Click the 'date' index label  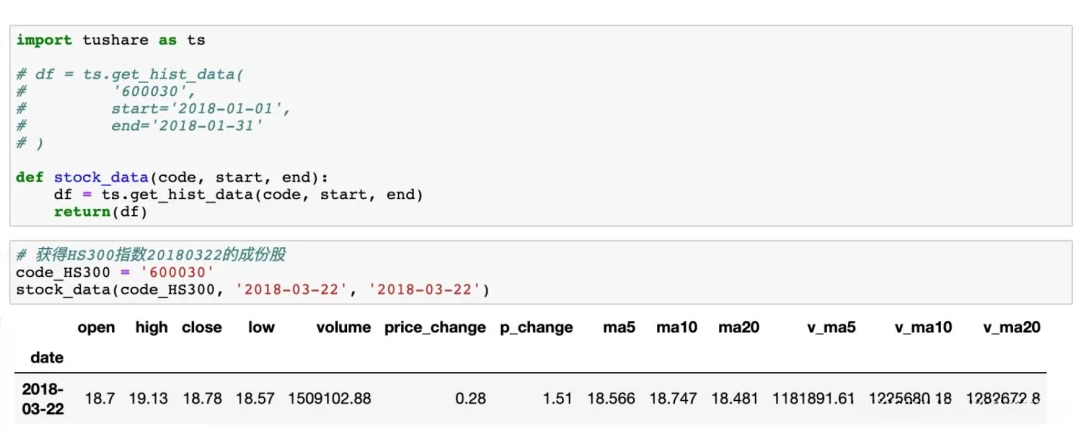[x=47, y=357]
